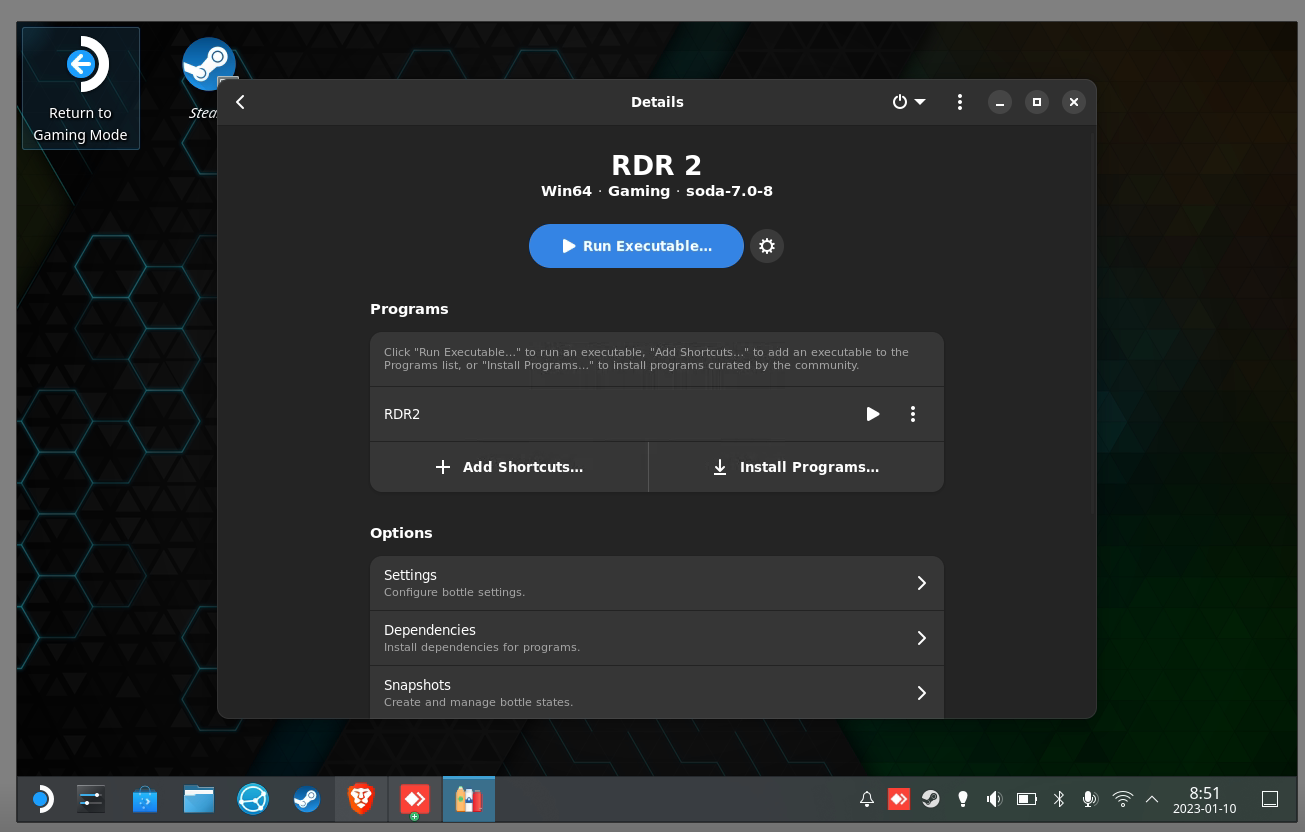Open System Settings from the taskbar
The width and height of the screenshot is (1305, 832).
coord(91,799)
